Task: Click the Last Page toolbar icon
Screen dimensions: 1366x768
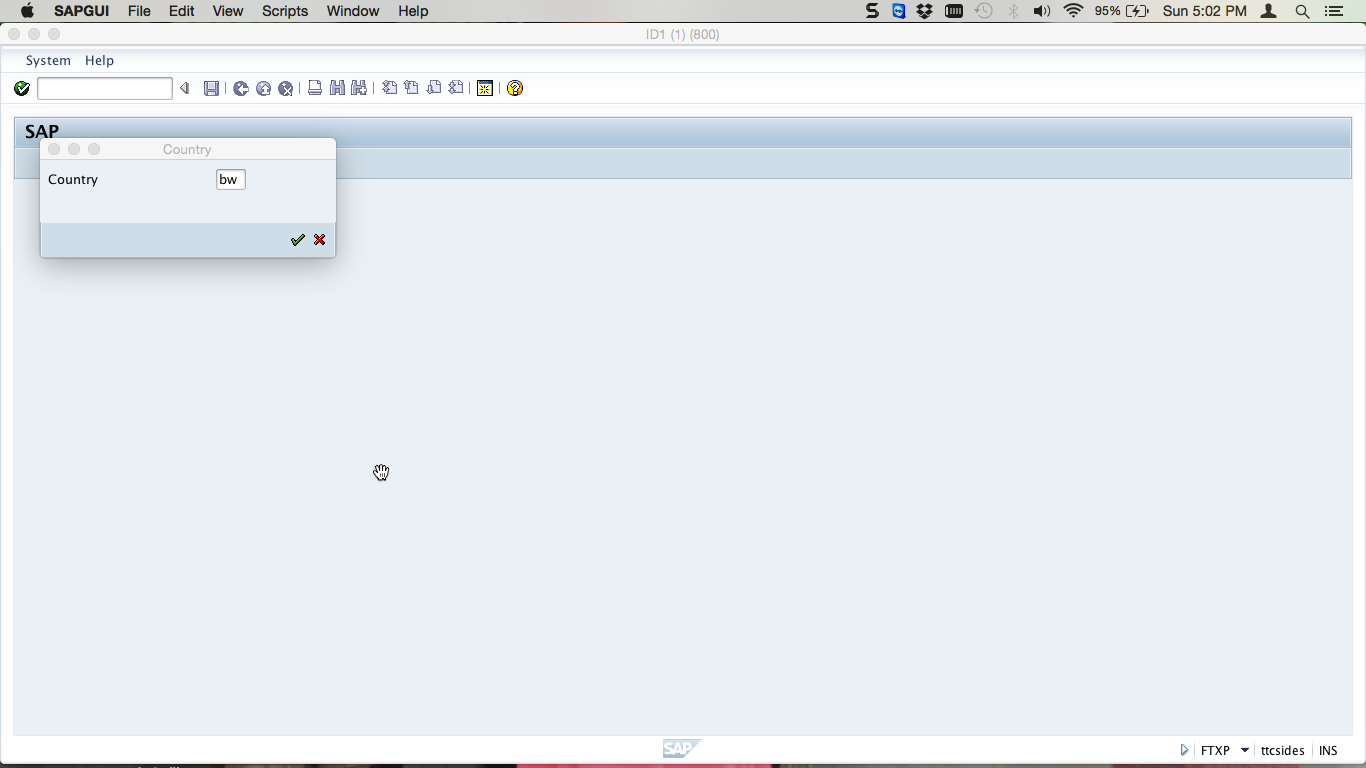Action: click(456, 88)
